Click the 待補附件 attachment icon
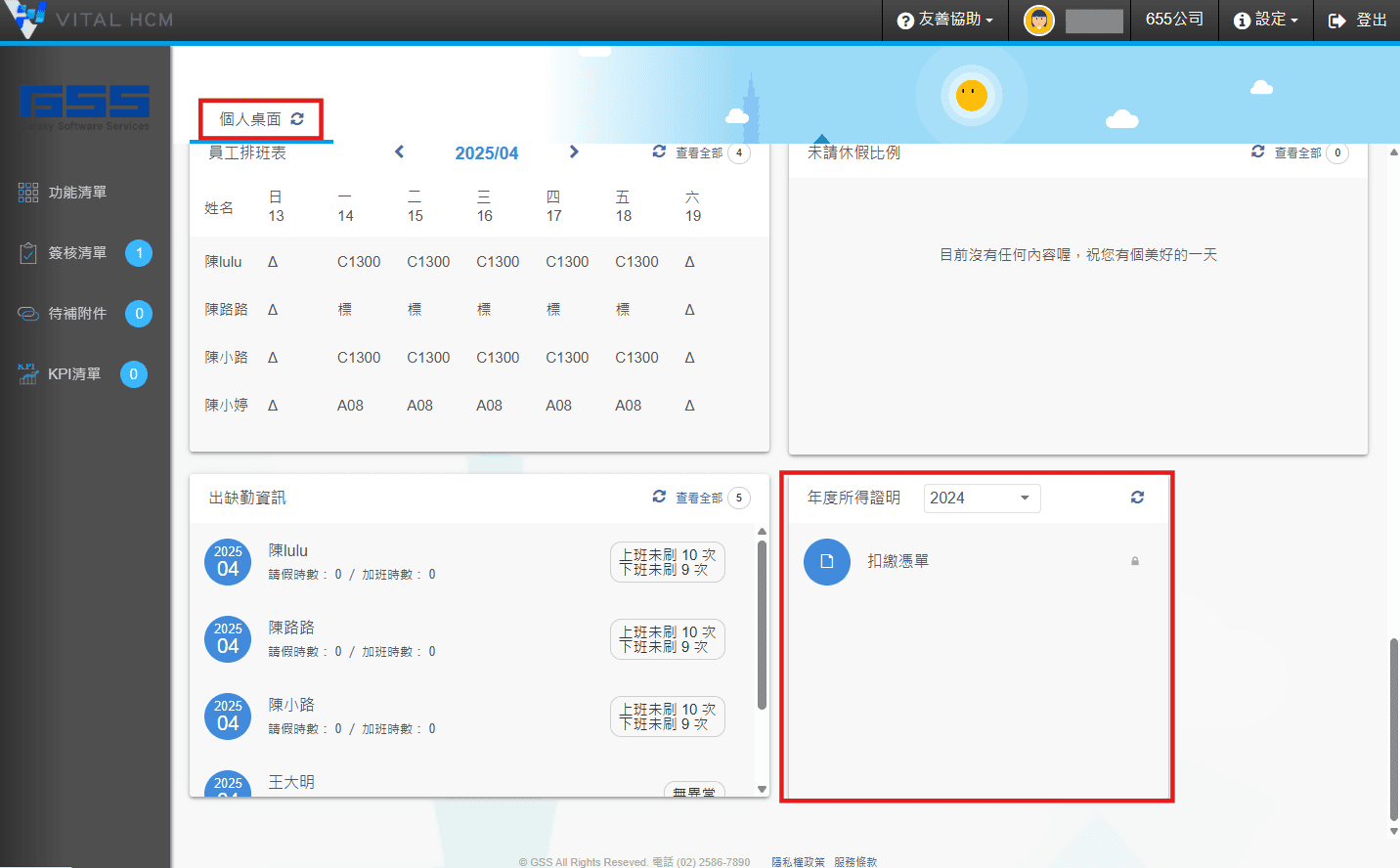The height and width of the screenshot is (868, 1400). pyautogui.click(x=28, y=314)
